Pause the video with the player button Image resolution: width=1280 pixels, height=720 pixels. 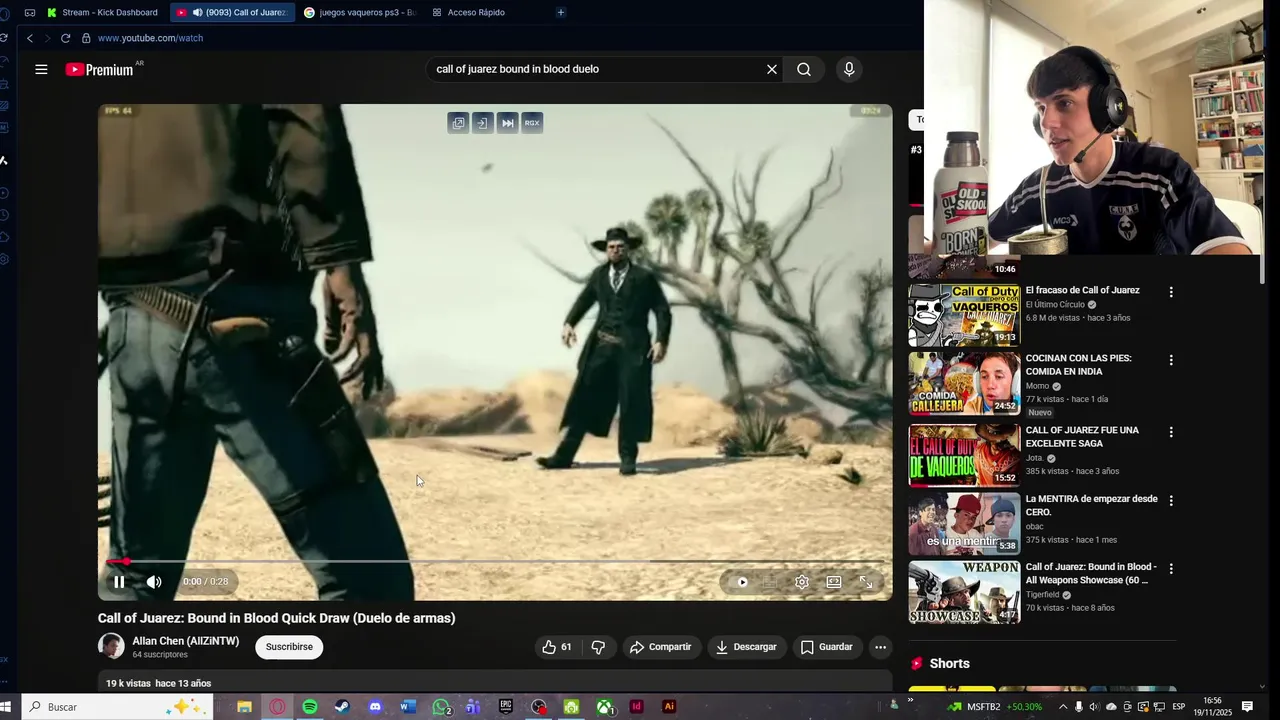(x=119, y=582)
